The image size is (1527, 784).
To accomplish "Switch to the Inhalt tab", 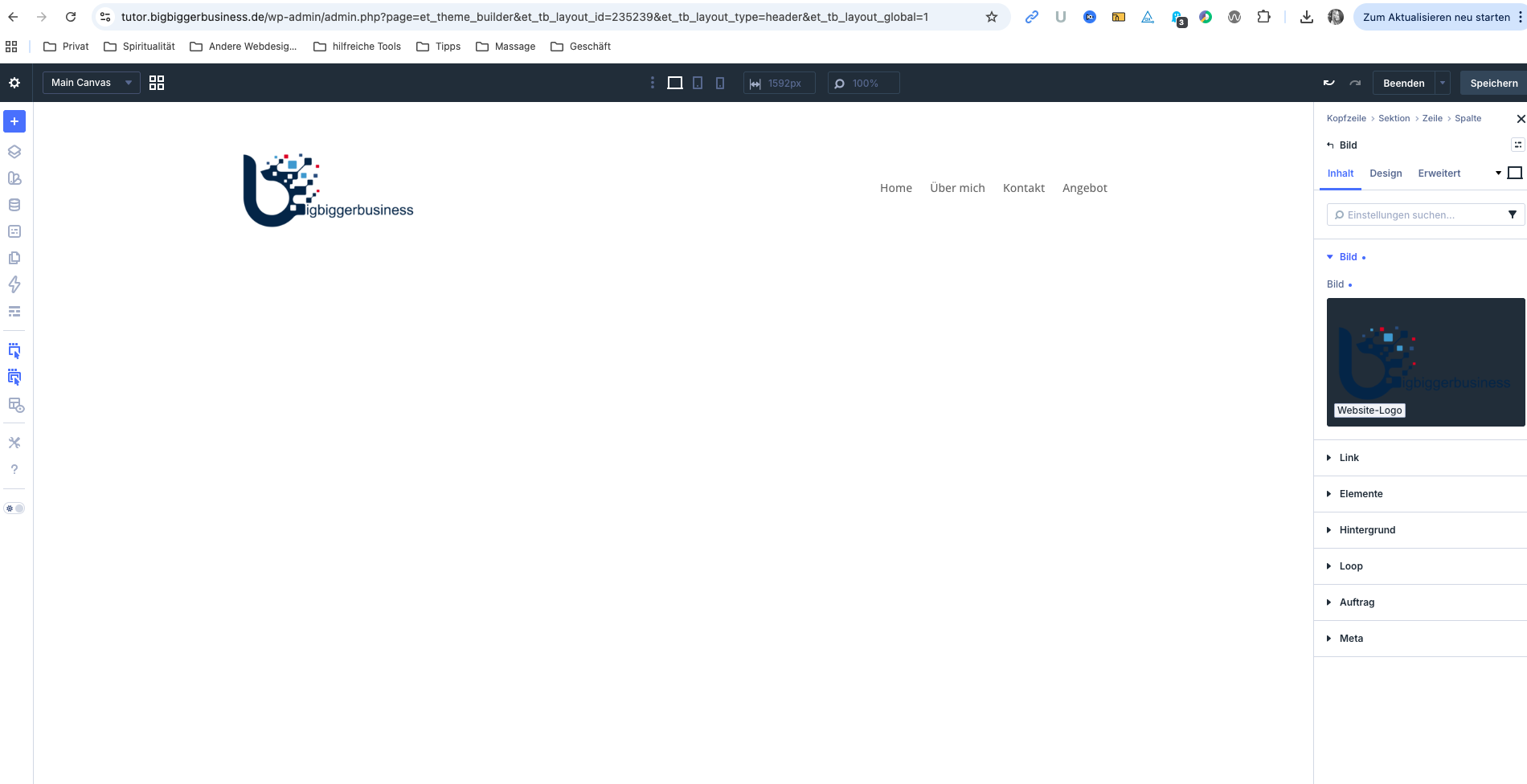I will point(1340,174).
